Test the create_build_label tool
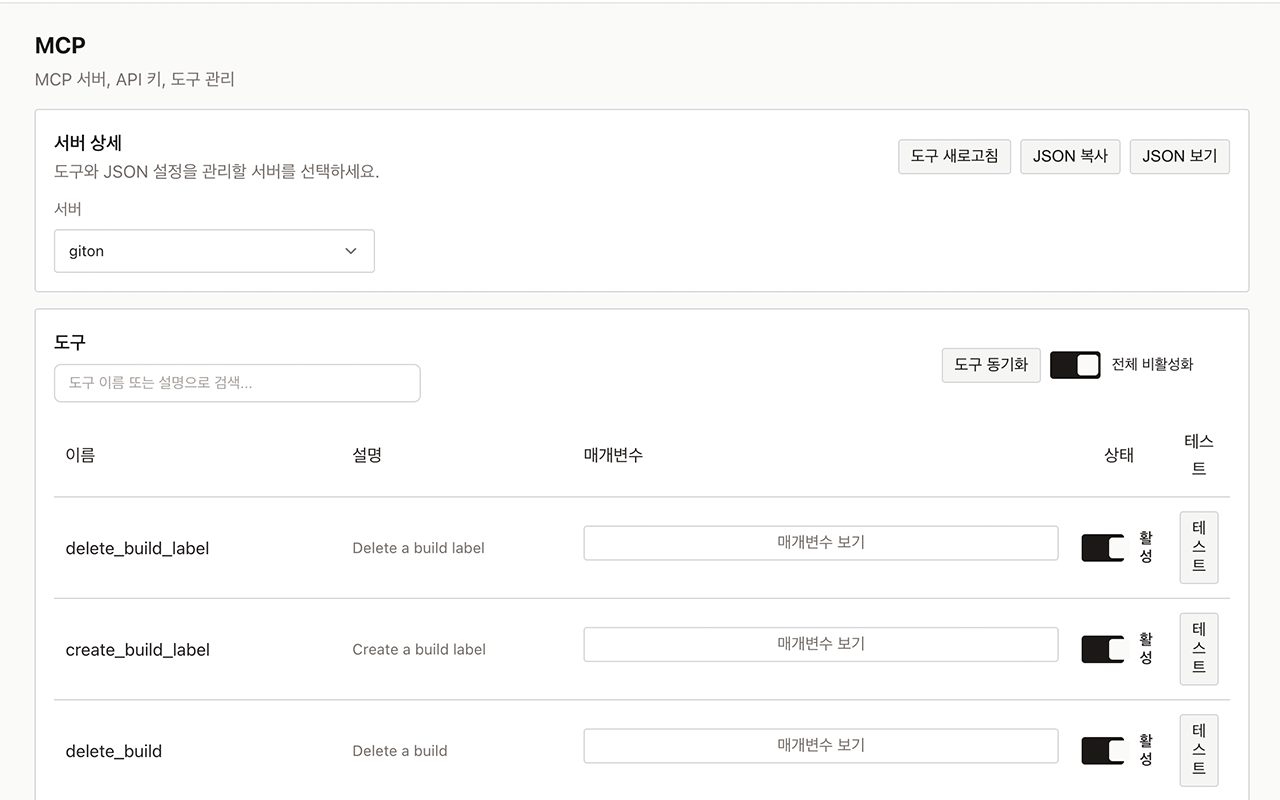Image resolution: width=1280 pixels, height=800 pixels. tap(1199, 649)
